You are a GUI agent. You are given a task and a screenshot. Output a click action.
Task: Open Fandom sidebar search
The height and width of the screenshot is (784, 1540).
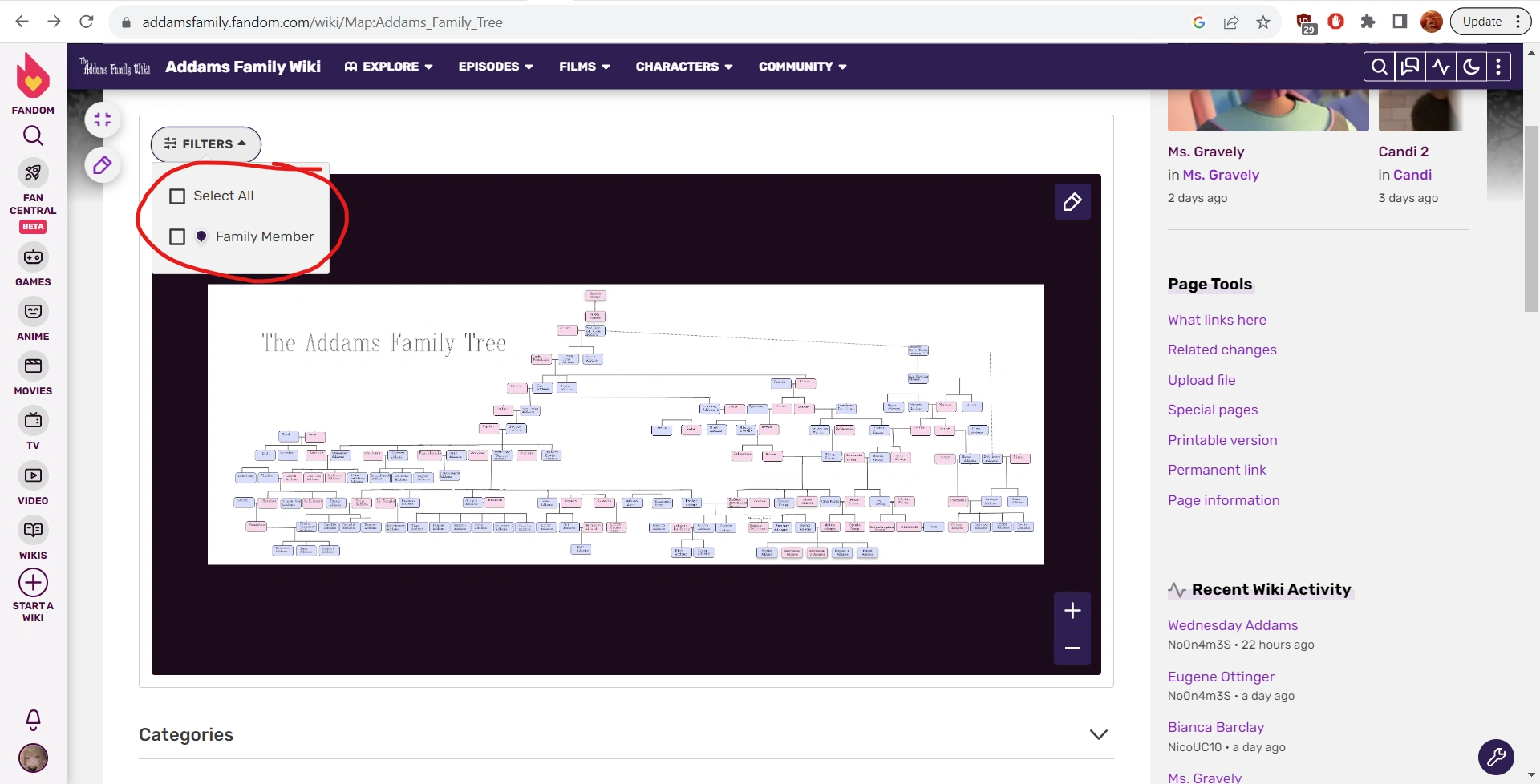point(33,135)
